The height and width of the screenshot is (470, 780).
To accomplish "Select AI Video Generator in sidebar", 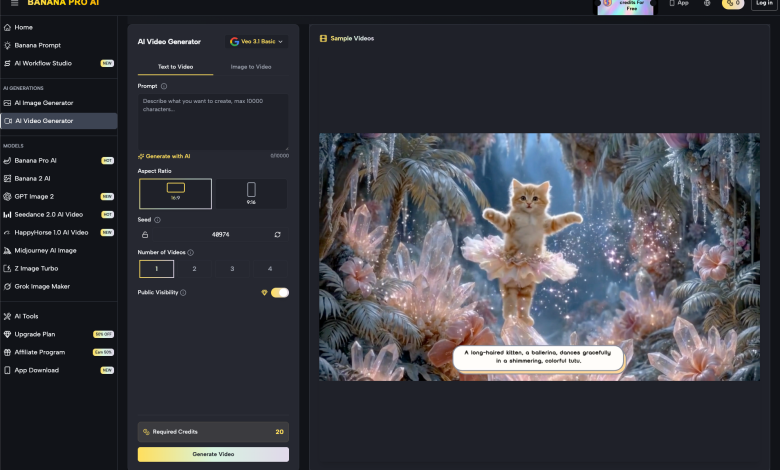I will (x=59, y=121).
